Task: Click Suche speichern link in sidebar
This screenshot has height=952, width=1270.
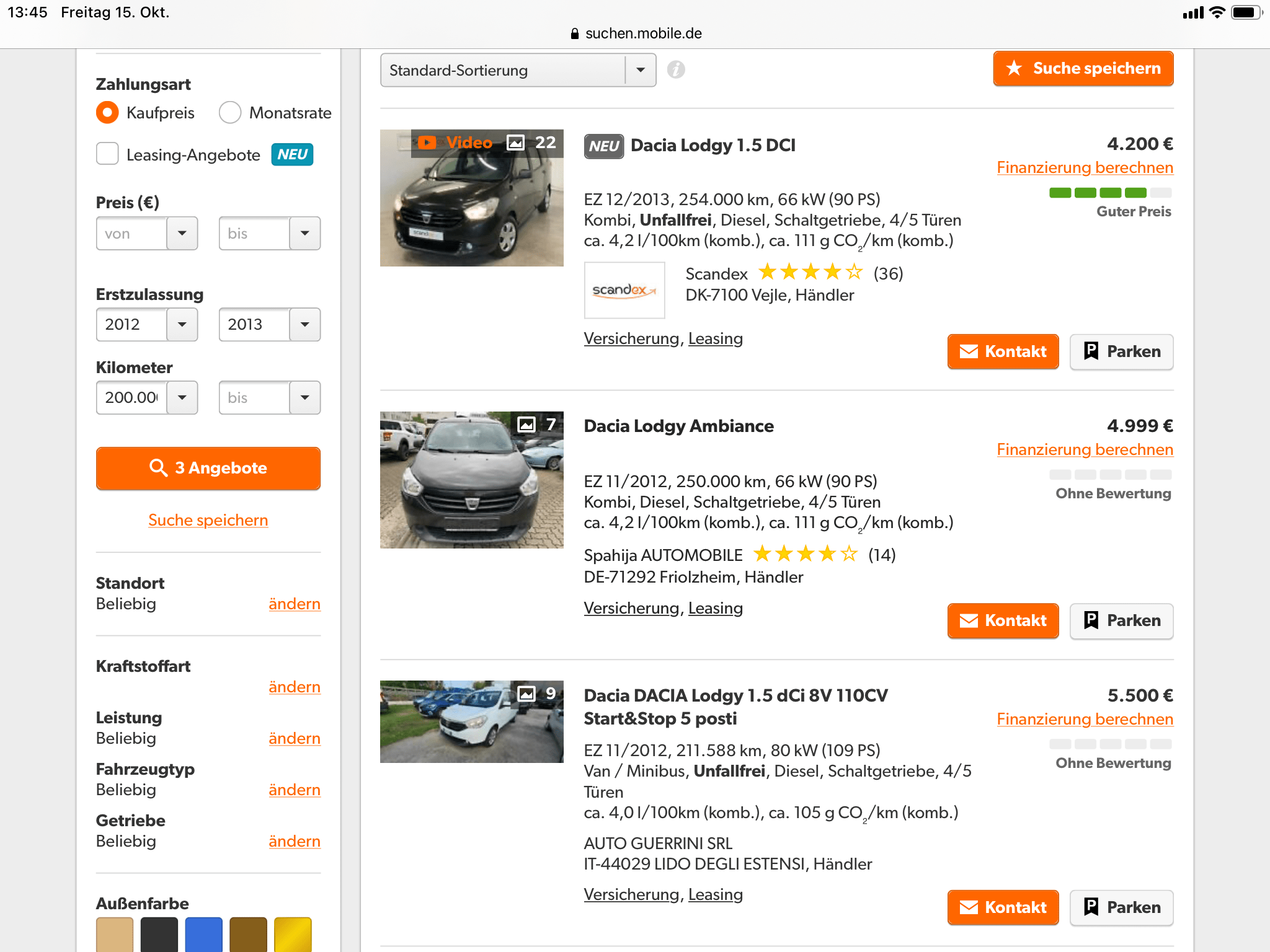Action: 208,520
